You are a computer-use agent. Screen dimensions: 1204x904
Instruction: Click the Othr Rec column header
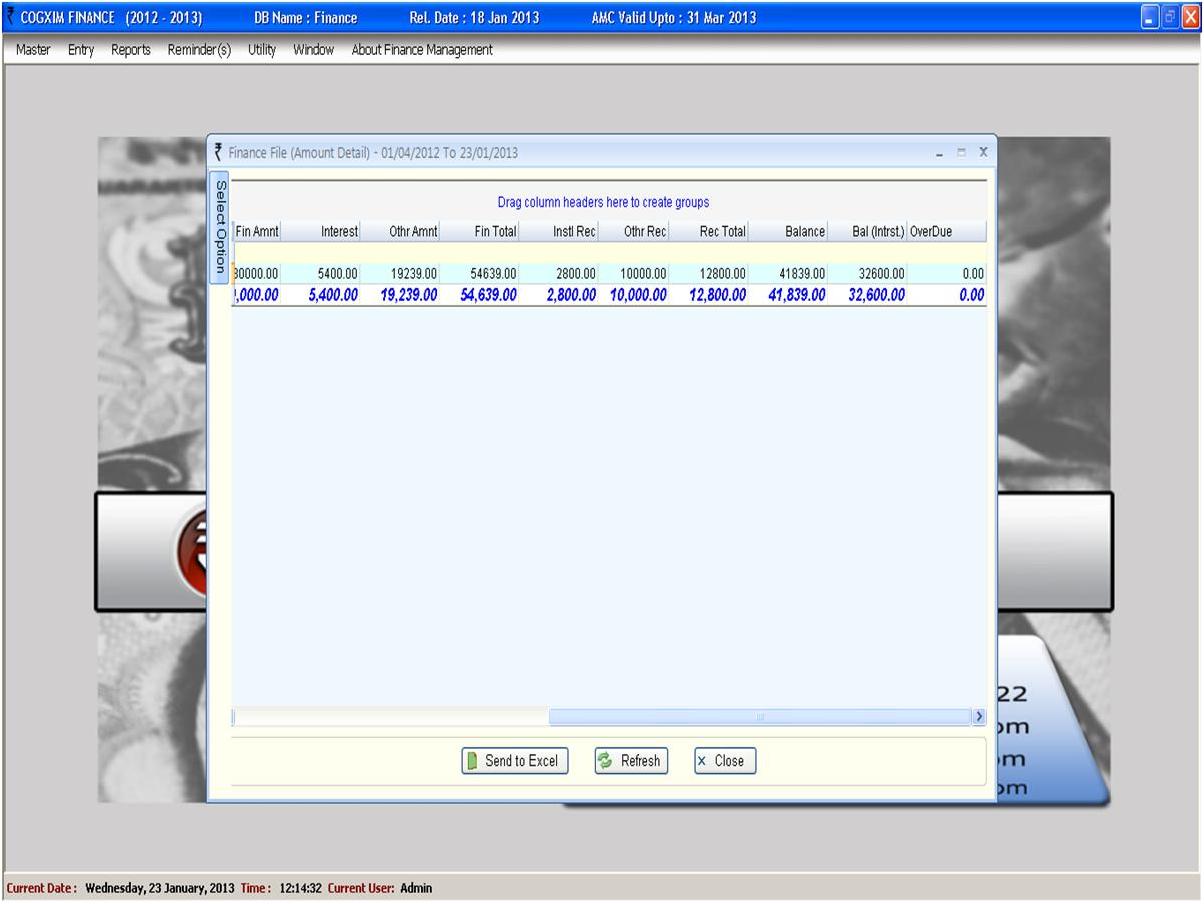[x=633, y=232]
